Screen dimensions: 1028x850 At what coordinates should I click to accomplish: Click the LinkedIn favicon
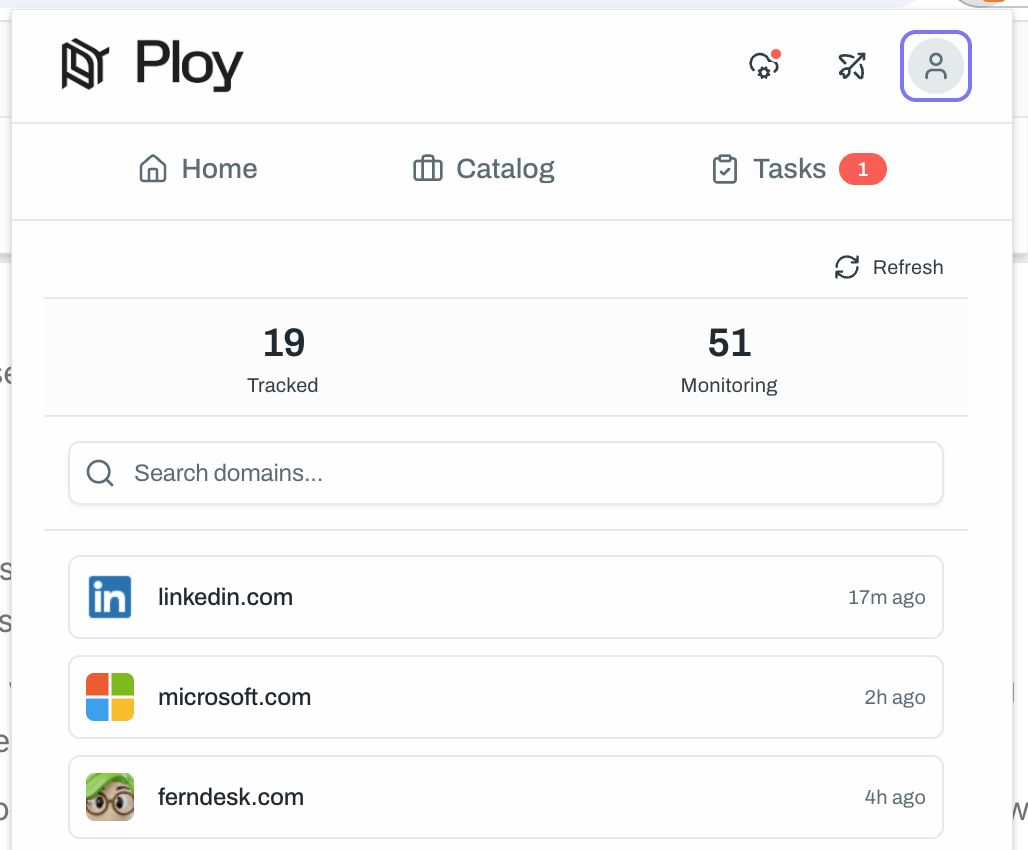[x=110, y=597]
